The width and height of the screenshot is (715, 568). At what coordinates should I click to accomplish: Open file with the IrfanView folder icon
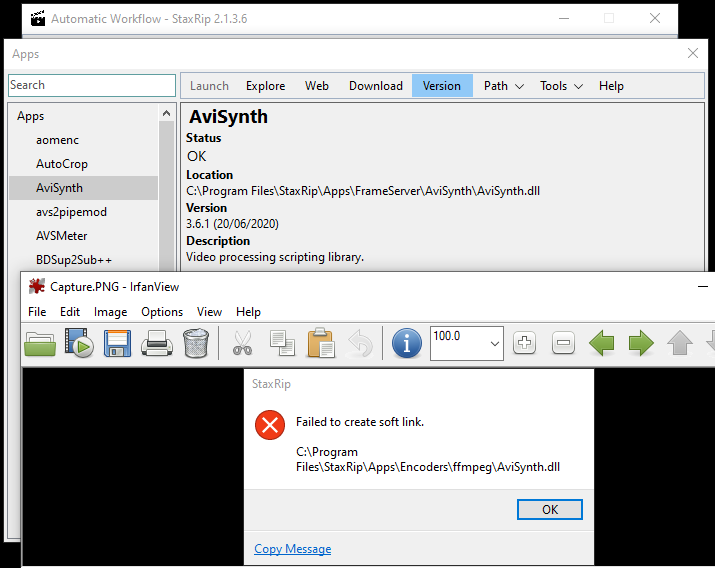click(40, 343)
